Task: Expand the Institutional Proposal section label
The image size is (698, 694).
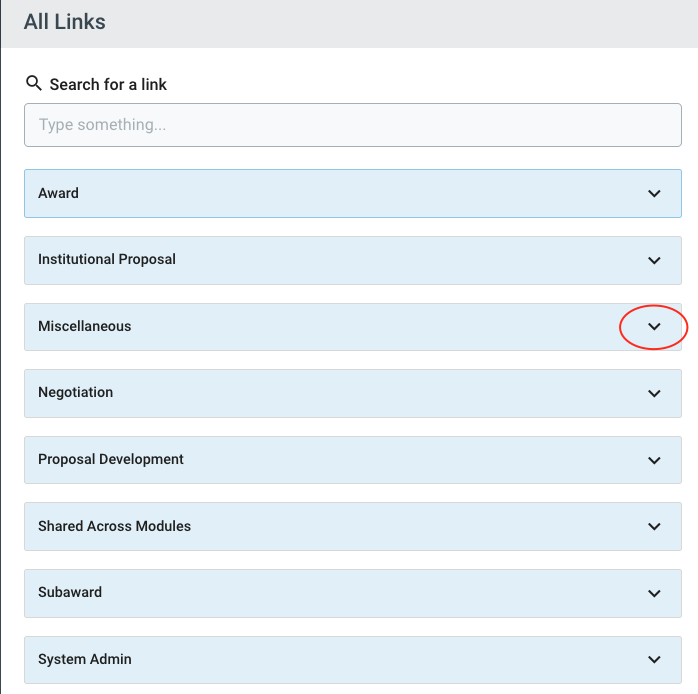Action: [x=107, y=259]
